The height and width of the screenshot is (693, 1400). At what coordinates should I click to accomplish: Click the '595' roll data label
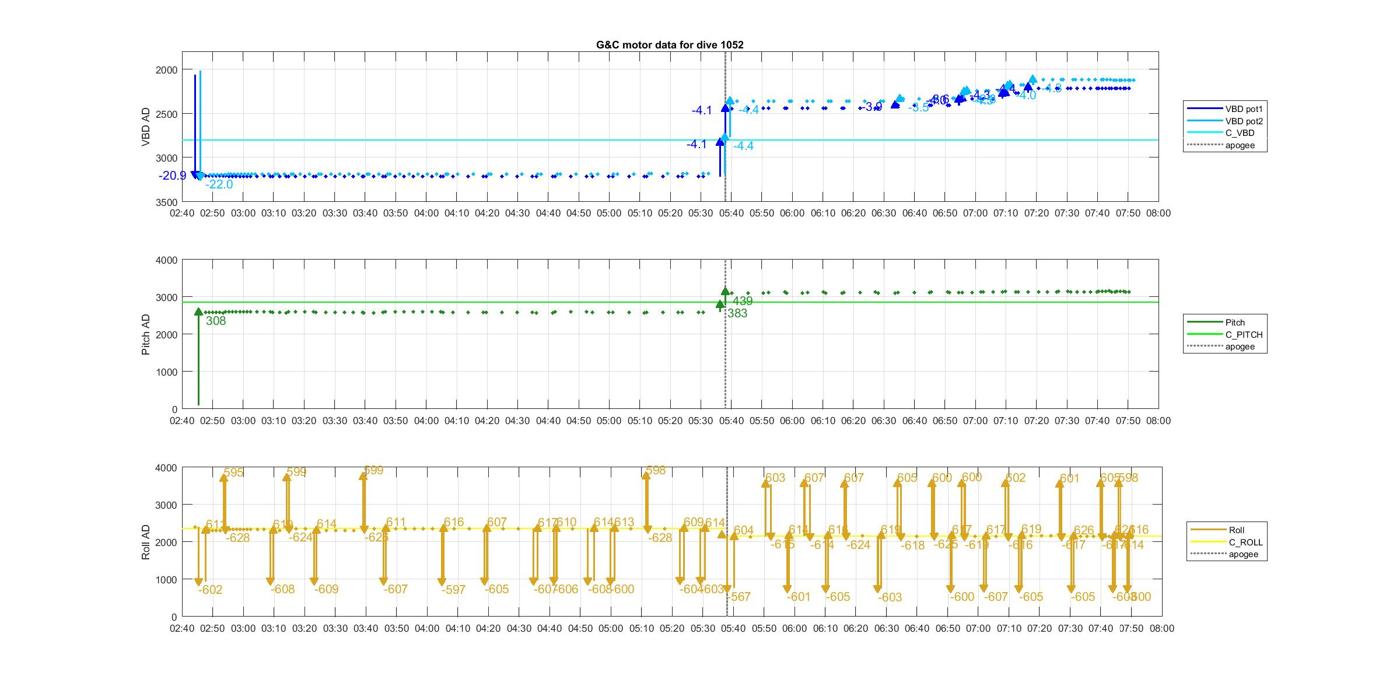[234, 473]
